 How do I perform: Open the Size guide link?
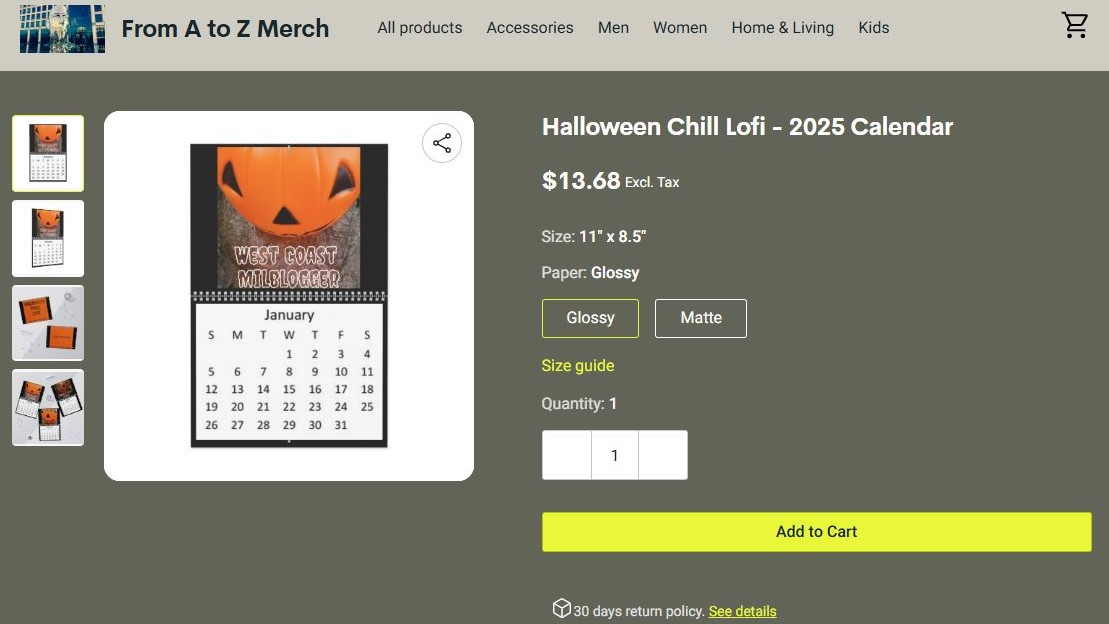tap(578, 366)
